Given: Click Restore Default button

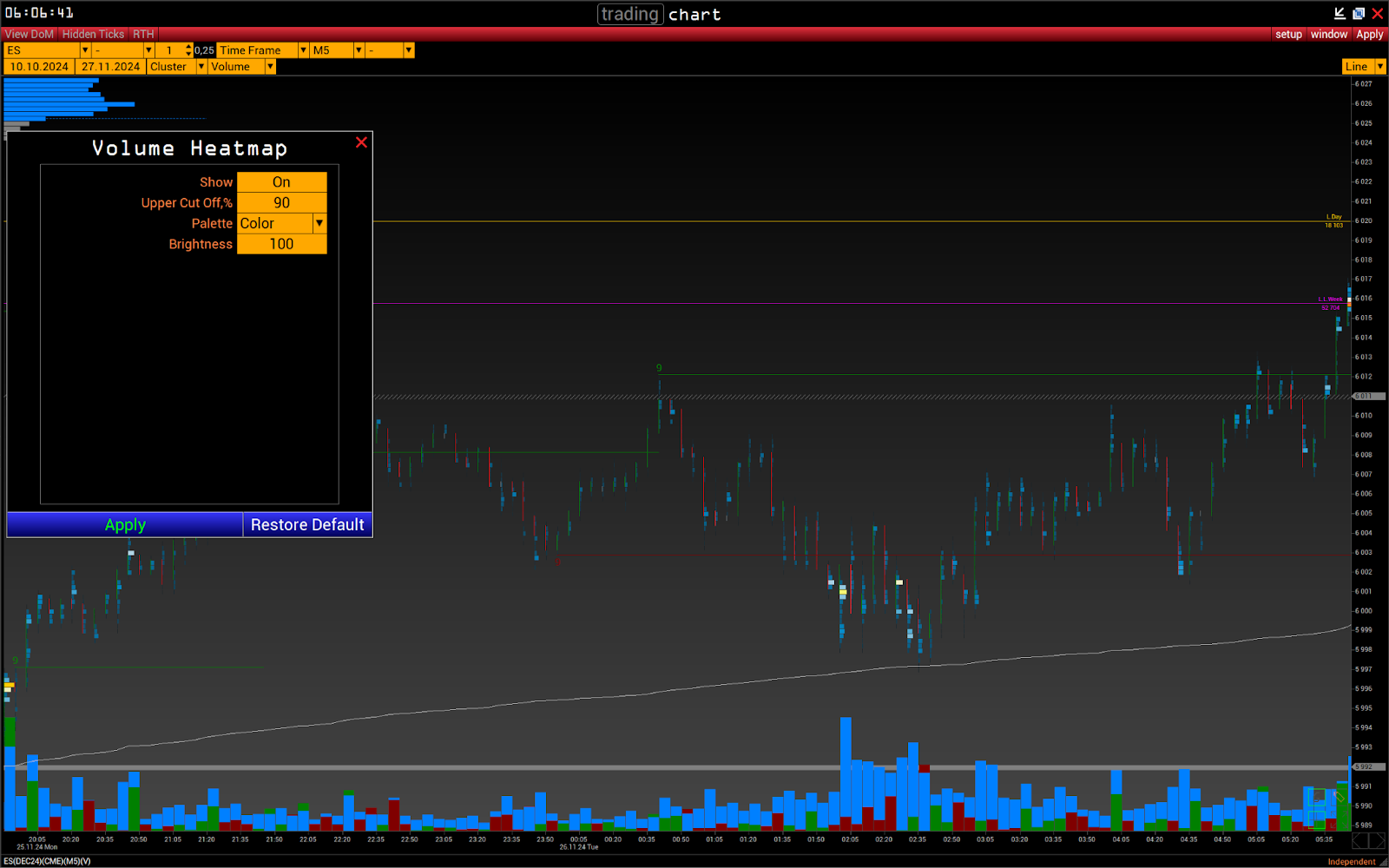Looking at the screenshot, I should (307, 525).
